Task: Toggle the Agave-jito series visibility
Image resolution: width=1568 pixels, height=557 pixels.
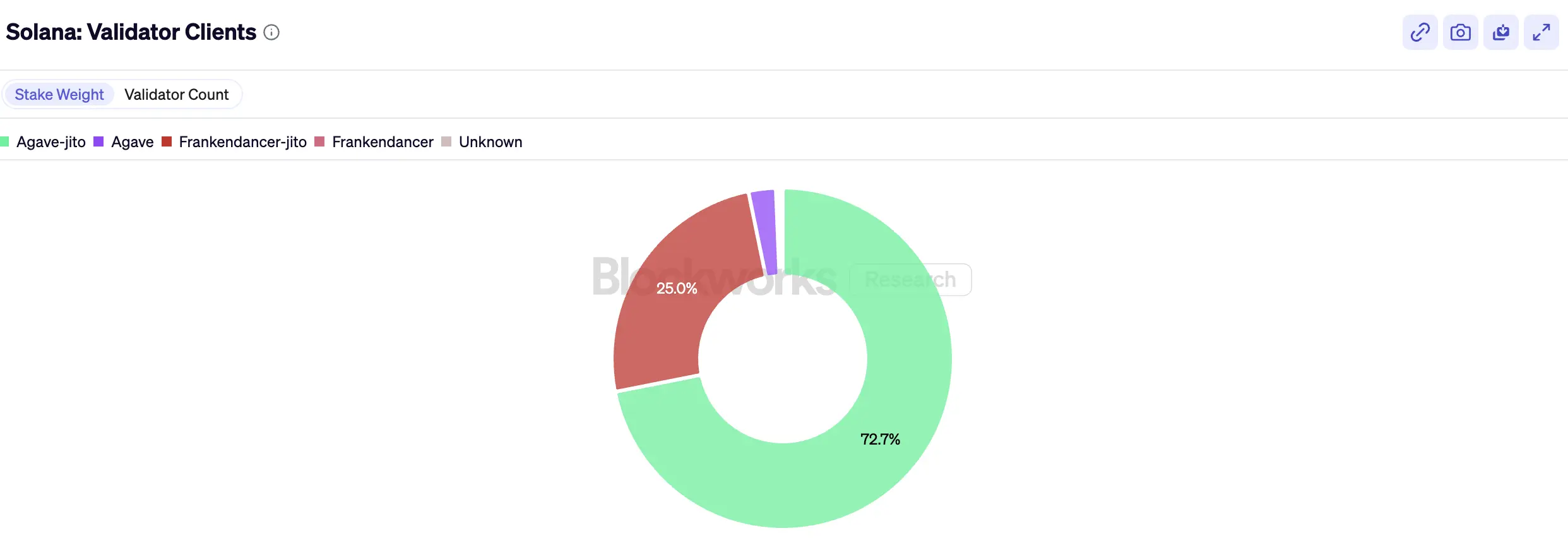Action: point(51,141)
